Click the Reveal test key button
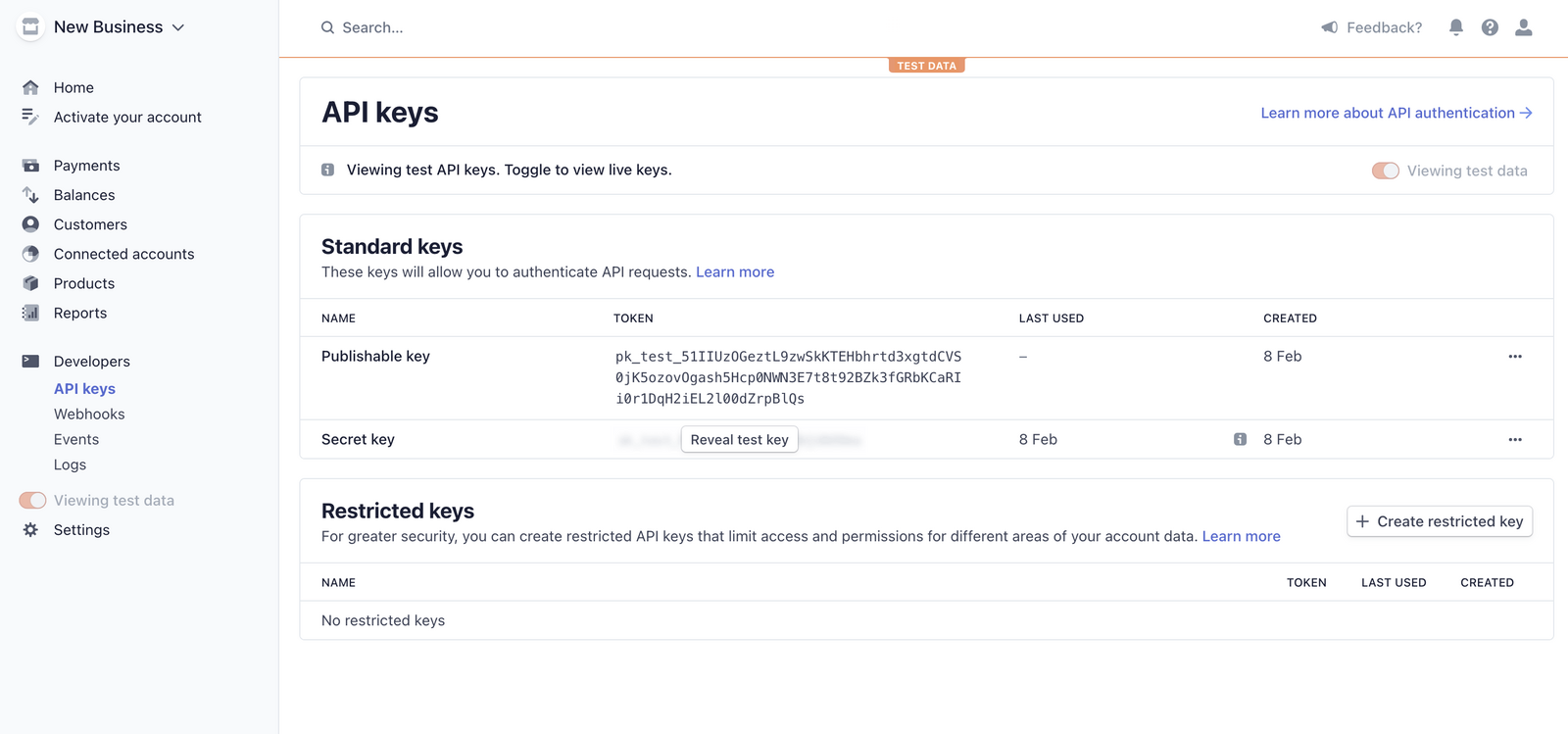 click(739, 440)
